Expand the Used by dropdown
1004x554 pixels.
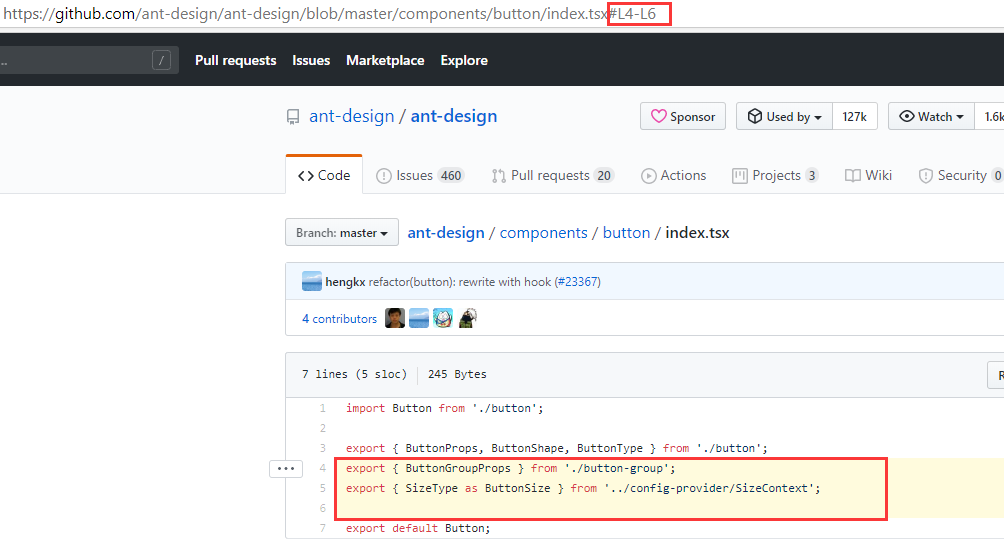click(784, 116)
